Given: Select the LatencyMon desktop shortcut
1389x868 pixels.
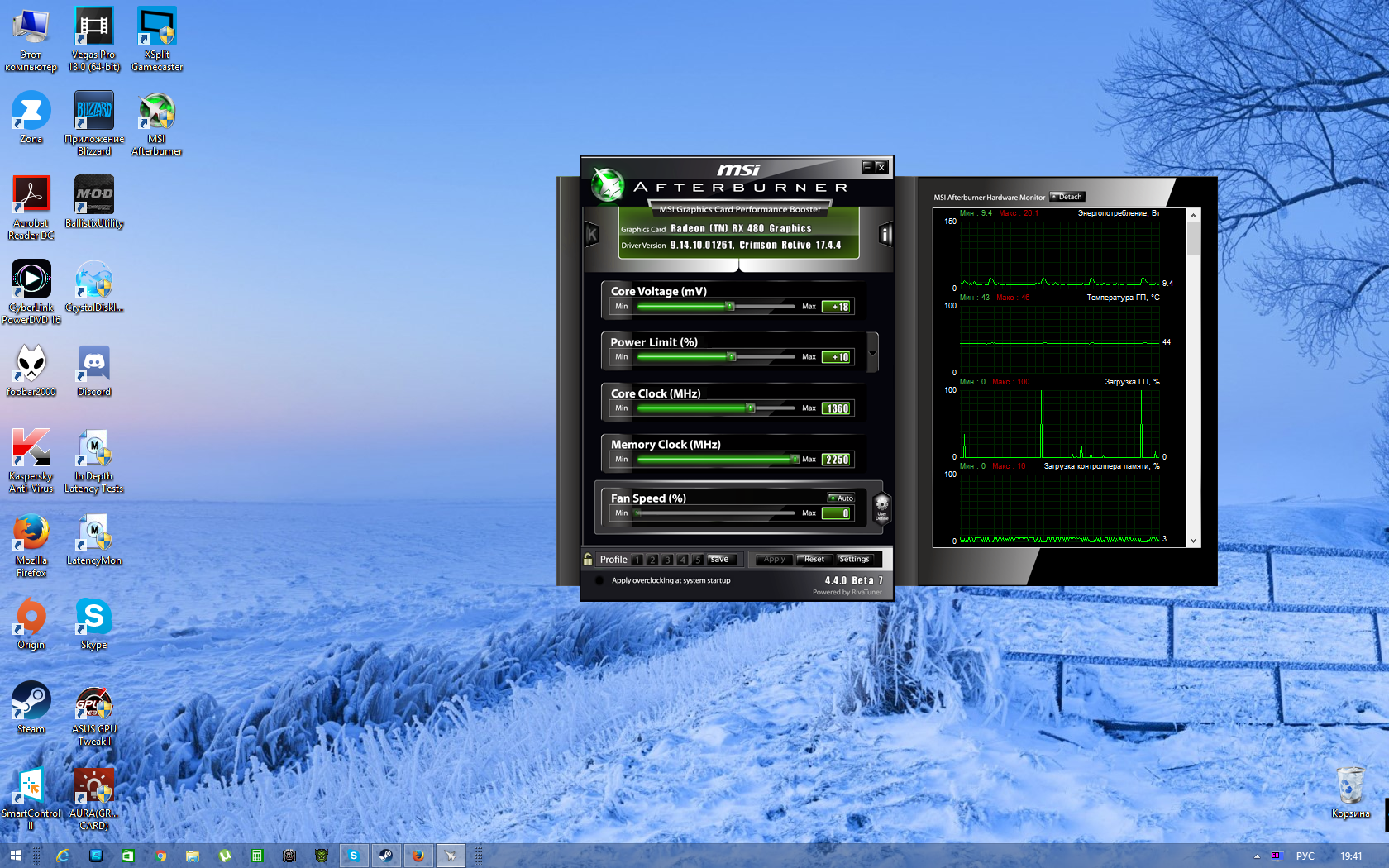Looking at the screenshot, I should click(x=94, y=539).
